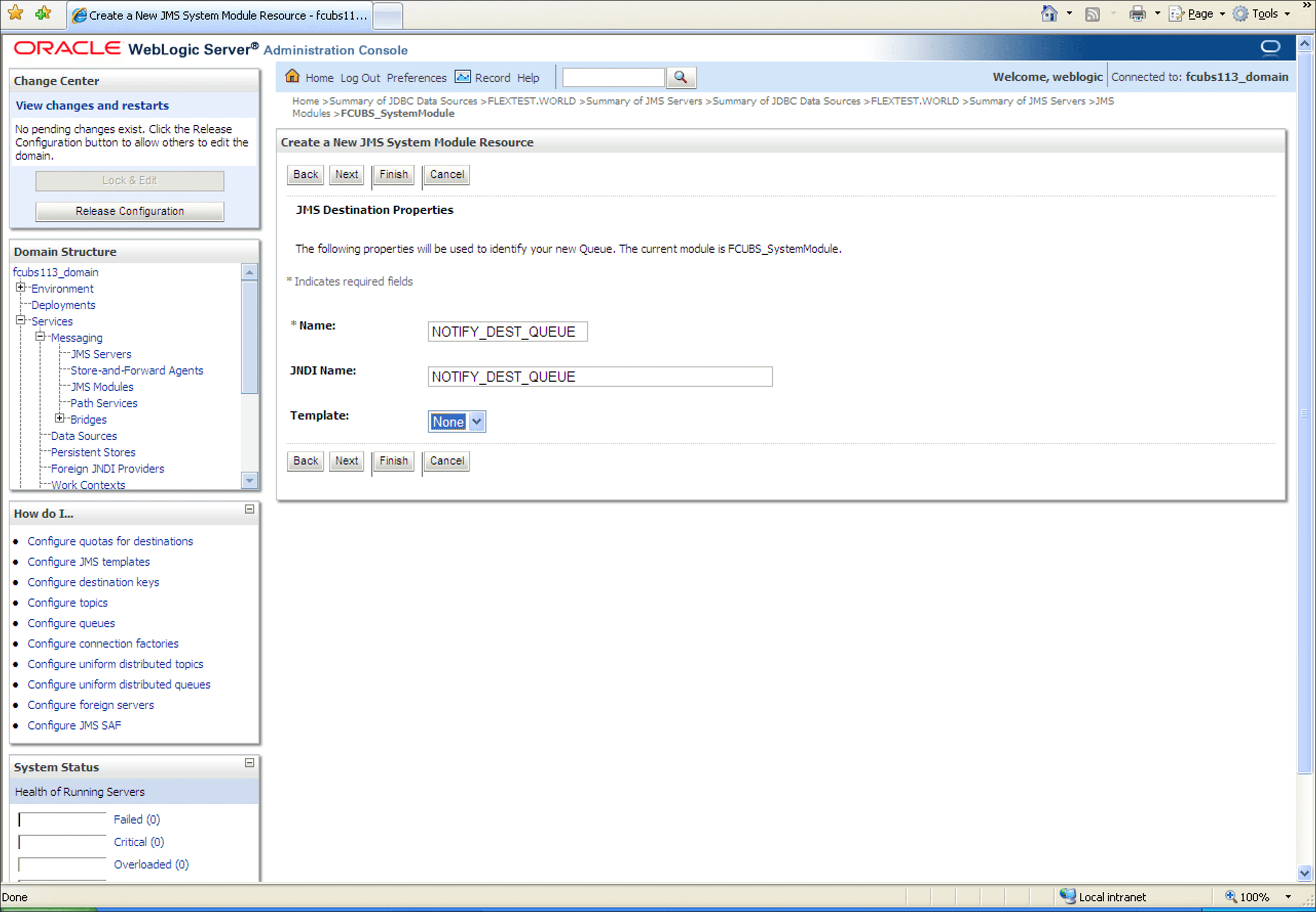Click the browser Print icon

(1137, 14)
